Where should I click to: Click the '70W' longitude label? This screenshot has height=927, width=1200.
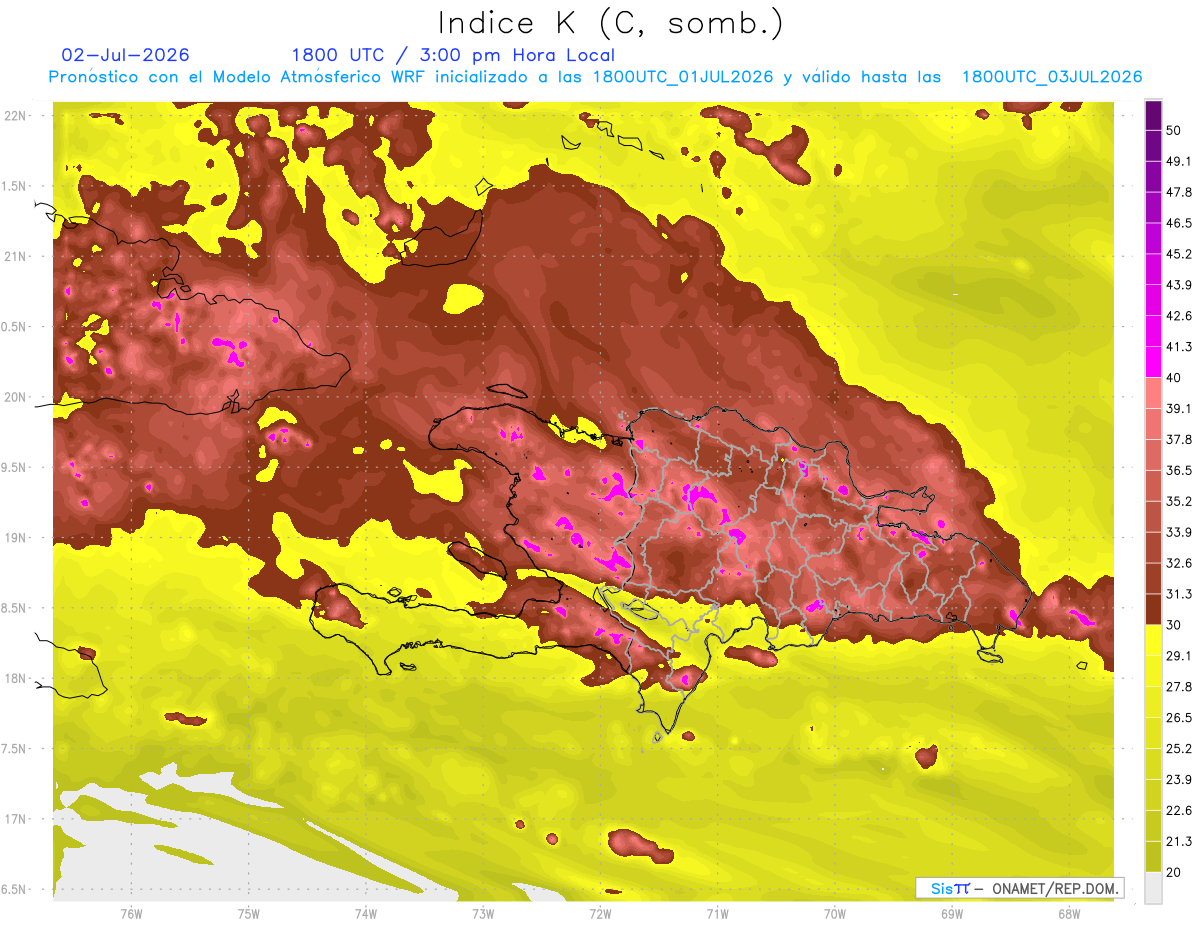pyautogui.click(x=835, y=914)
